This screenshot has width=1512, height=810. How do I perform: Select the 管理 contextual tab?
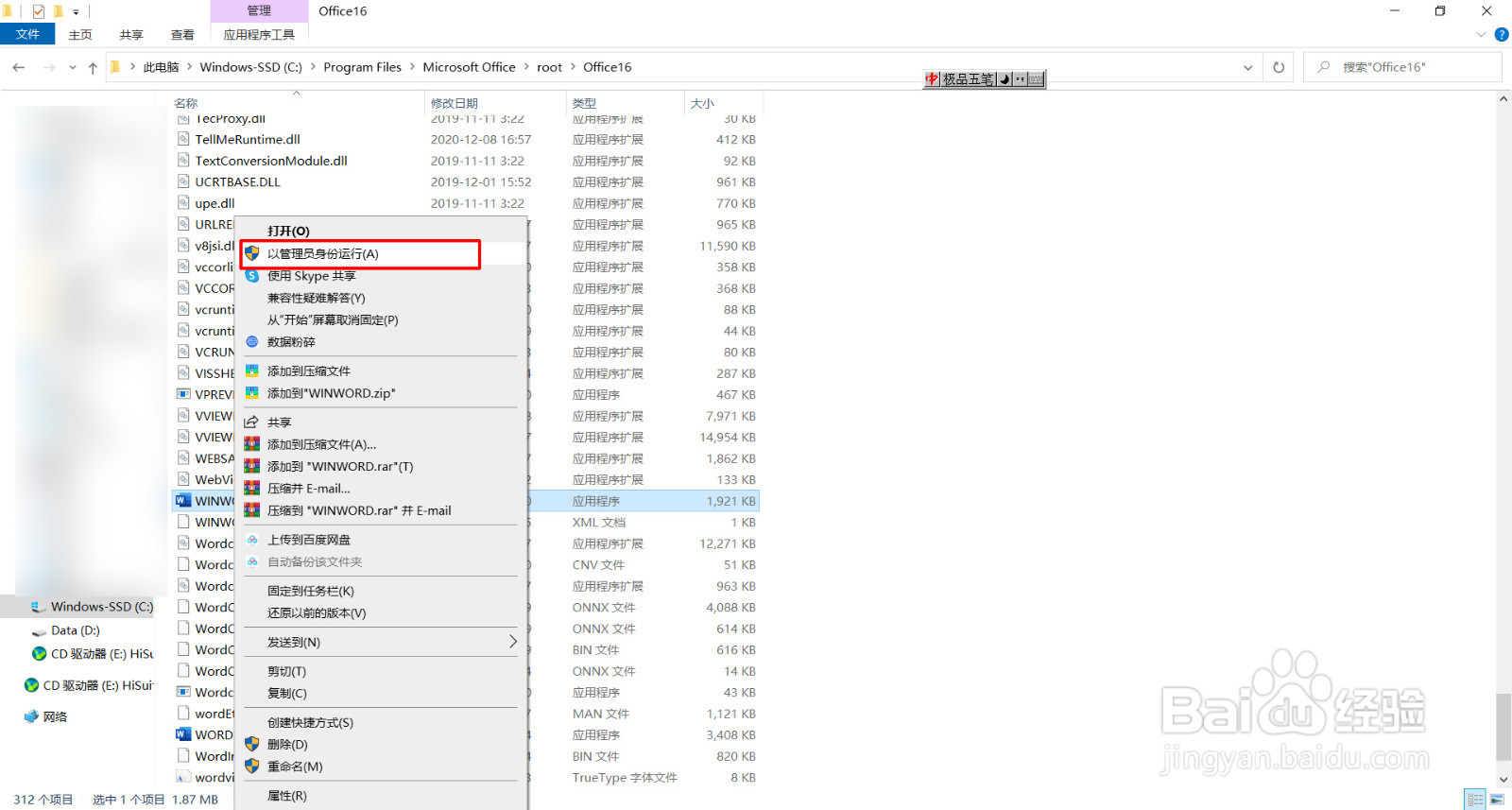(x=259, y=10)
